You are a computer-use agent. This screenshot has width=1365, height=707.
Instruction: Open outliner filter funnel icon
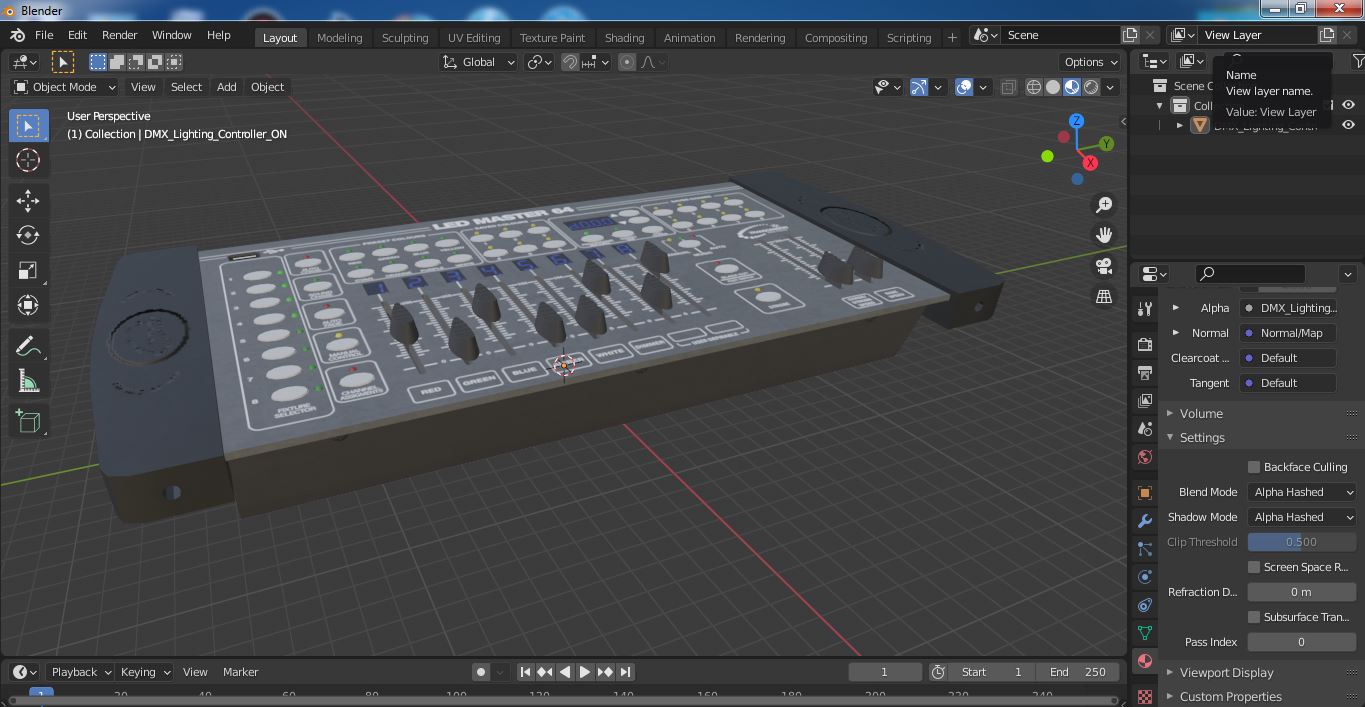(x=1357, y=62)
